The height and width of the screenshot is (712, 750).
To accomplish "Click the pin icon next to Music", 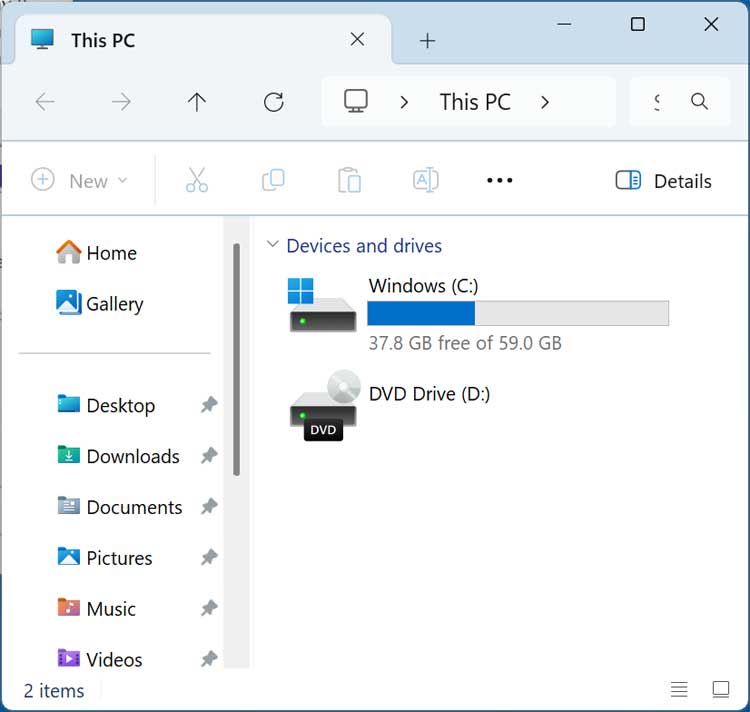I will click(x=209, y=608).
